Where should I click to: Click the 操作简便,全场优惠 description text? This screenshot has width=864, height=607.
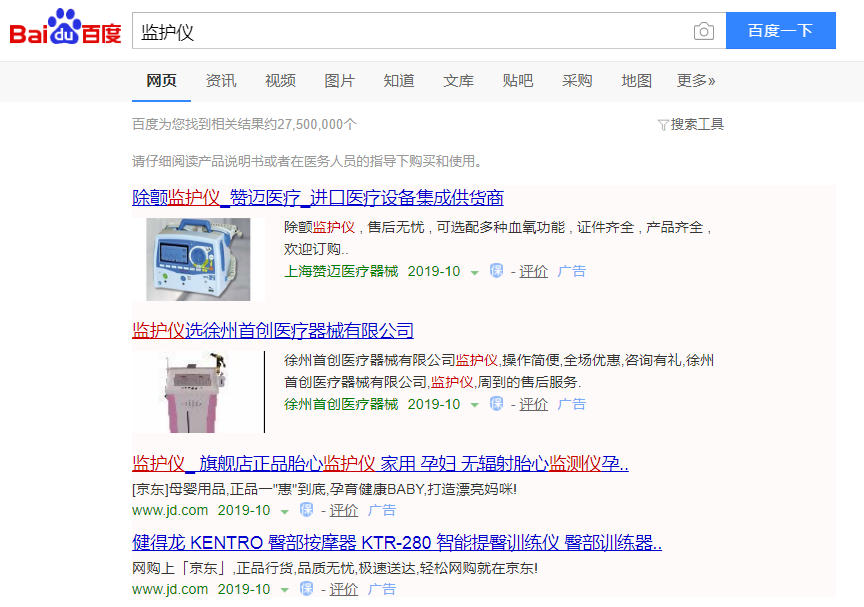click(499, 371)
